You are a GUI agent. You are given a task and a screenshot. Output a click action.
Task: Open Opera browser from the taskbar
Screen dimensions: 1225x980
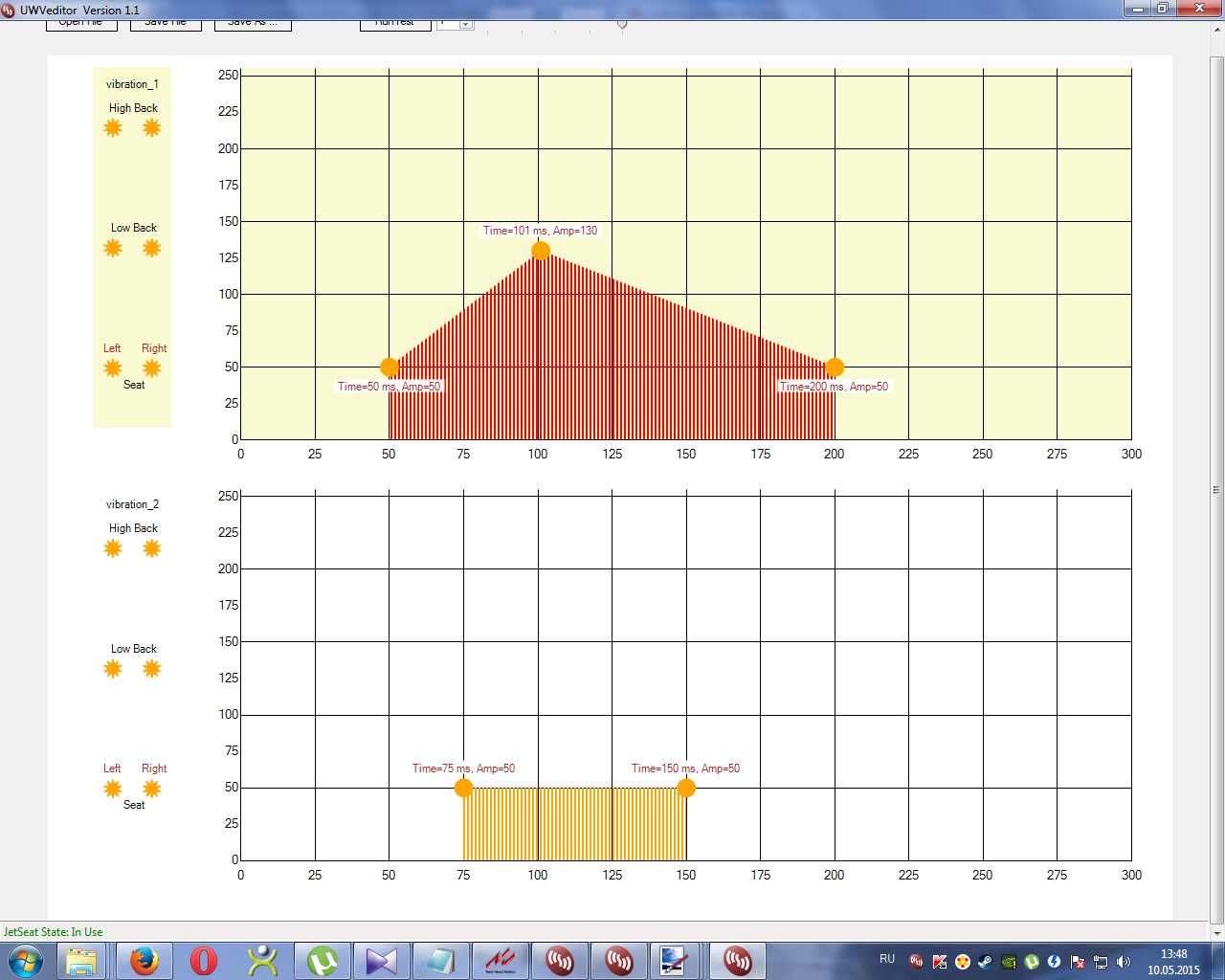point(204,960)
